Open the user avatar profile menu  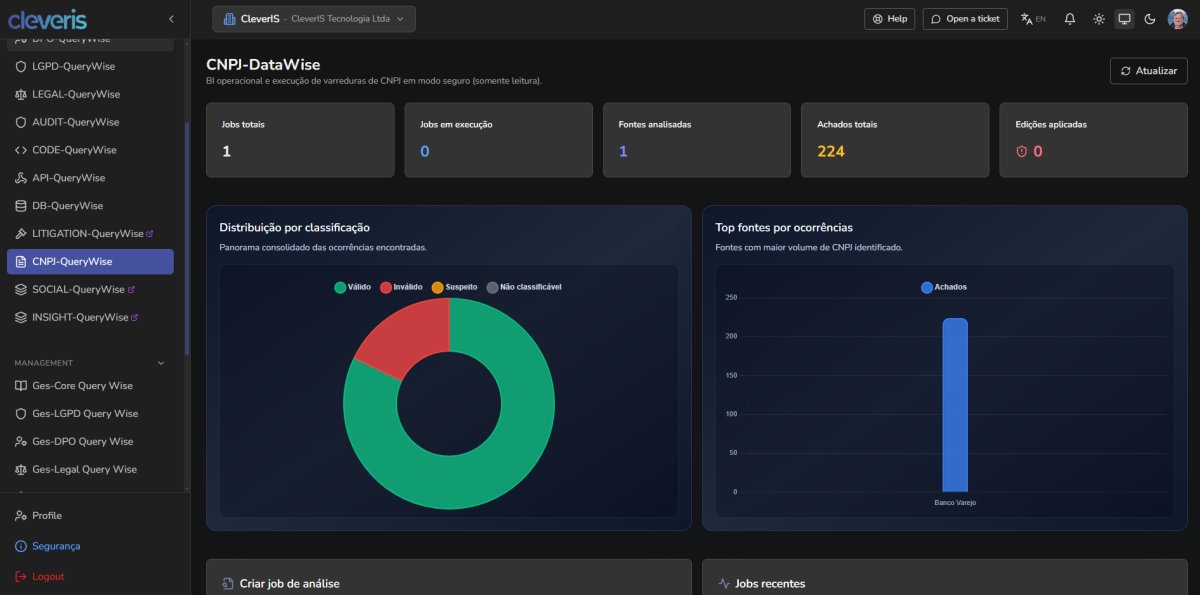point(1177,19)
